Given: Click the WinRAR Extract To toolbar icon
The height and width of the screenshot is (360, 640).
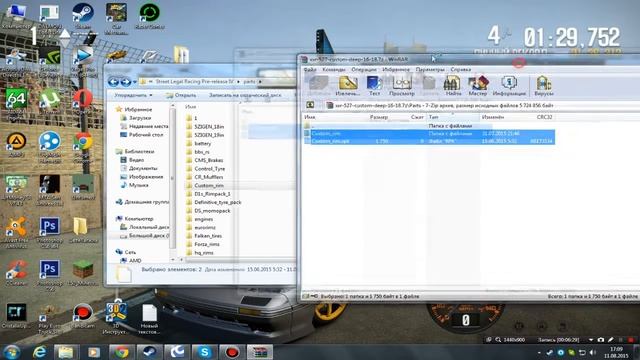Looking at the screenshot, I should point(348,86).
